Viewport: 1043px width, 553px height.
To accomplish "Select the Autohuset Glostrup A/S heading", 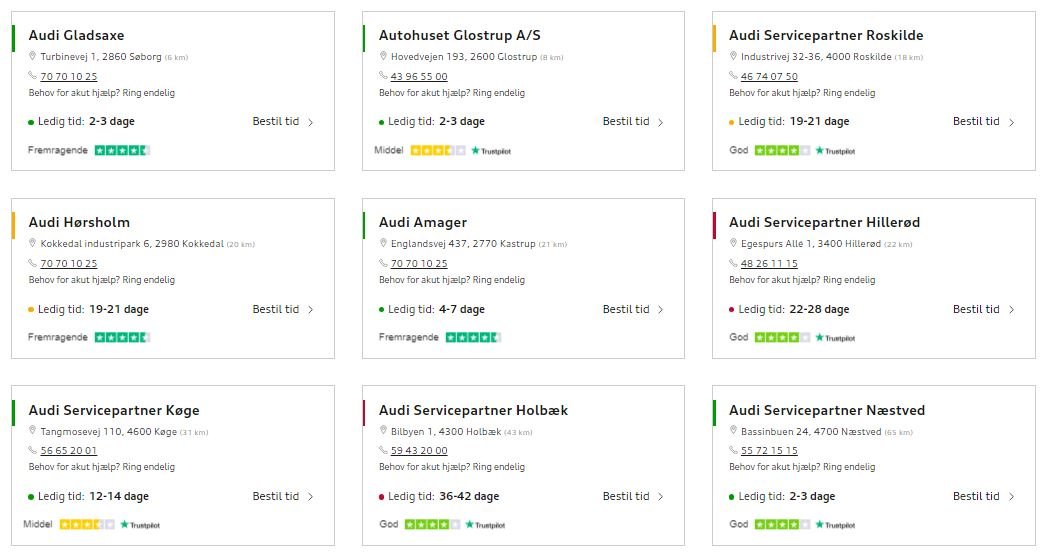I will (460, 35).
